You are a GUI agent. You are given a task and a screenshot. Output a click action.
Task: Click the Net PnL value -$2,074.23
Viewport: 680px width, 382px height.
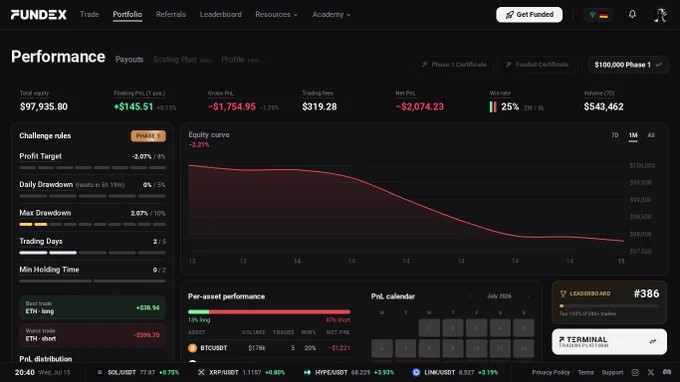click(x=420, y=107)
